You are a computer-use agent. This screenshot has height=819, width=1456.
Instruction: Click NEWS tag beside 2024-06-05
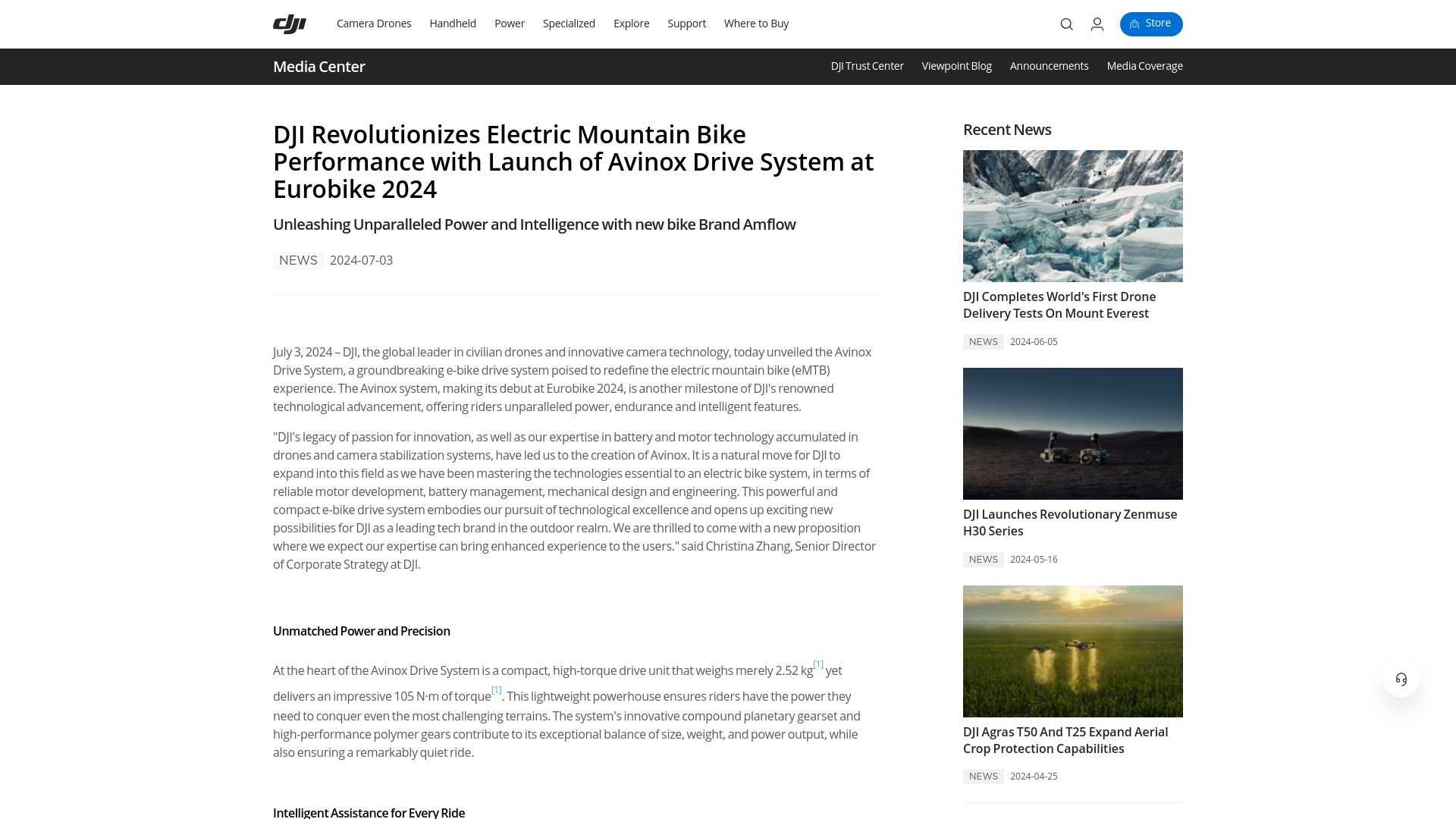pos(983,342)
